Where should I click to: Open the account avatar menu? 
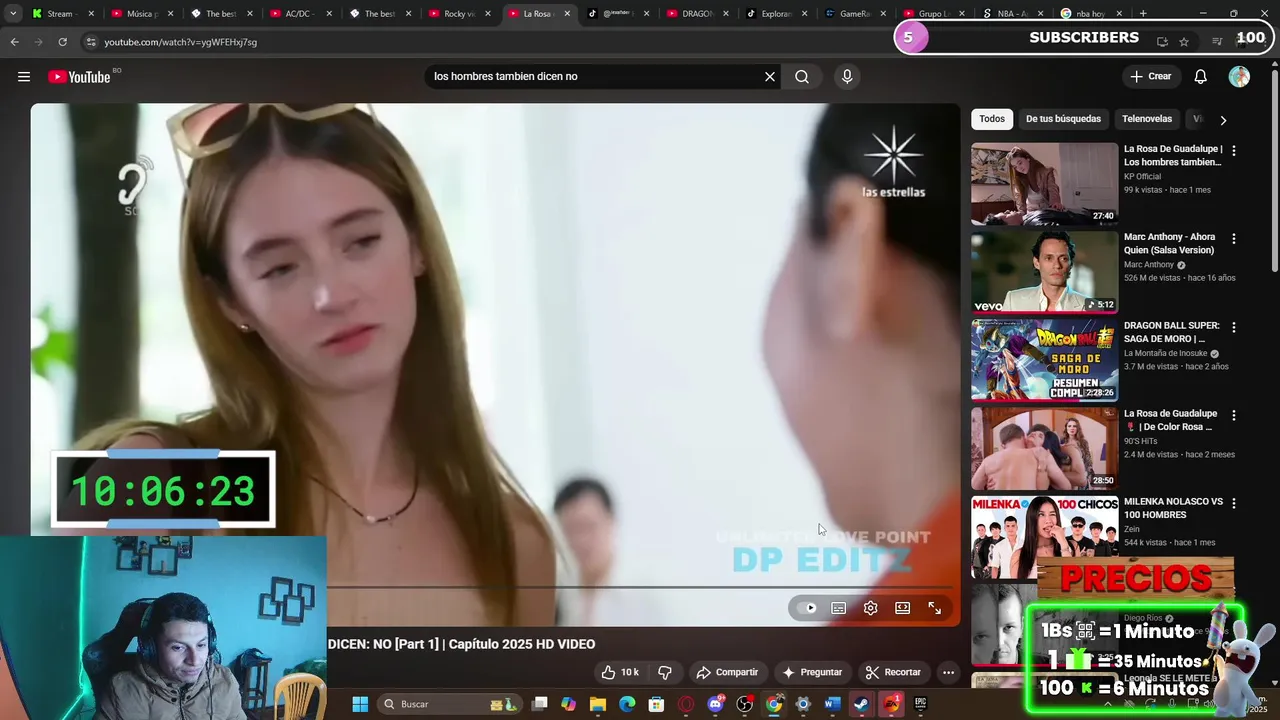[x=1239, y=77]
